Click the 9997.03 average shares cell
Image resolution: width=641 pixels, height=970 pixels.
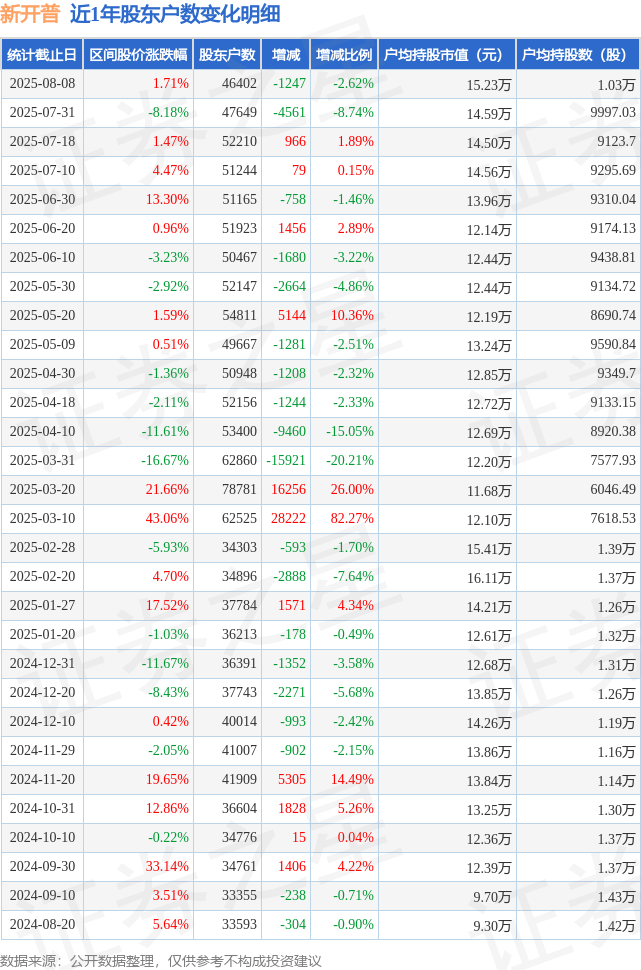613,113
